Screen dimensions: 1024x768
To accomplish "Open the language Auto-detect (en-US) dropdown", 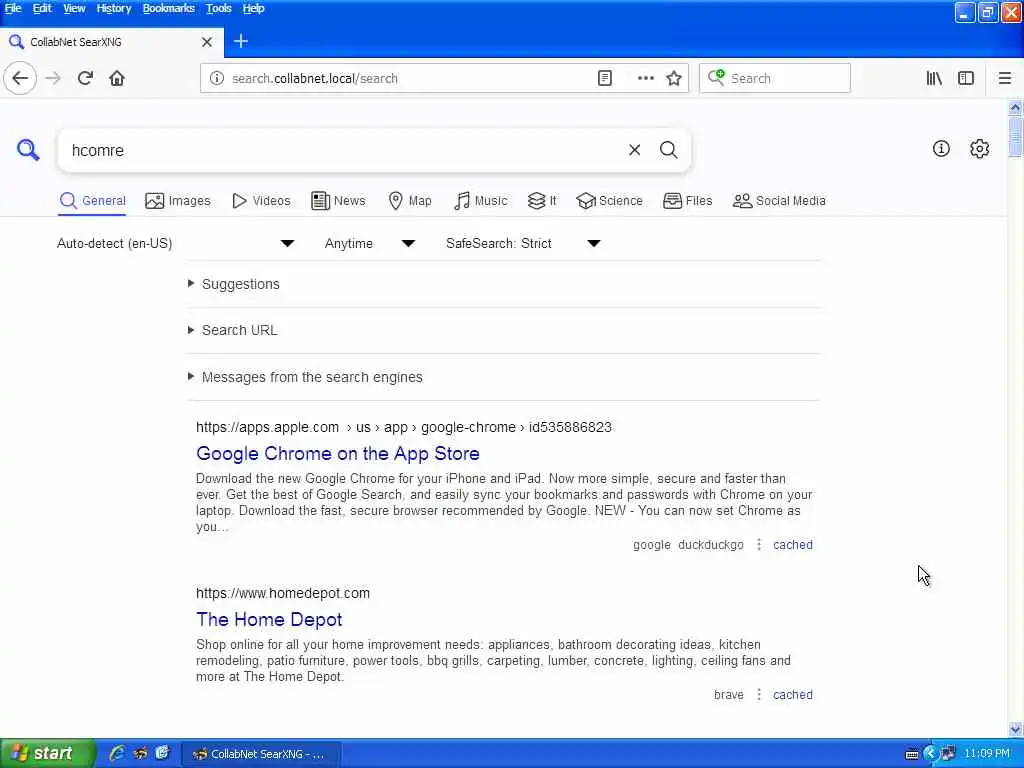I will (x=176, y=244).
